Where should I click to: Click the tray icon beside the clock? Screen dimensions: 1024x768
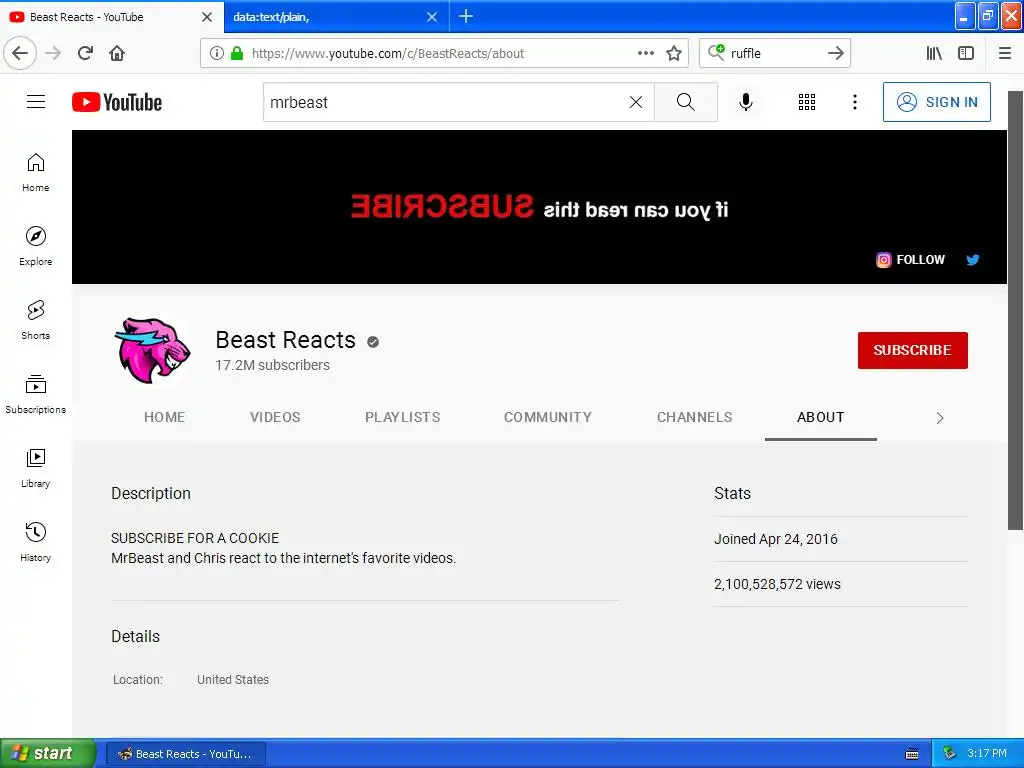[949, 754]
